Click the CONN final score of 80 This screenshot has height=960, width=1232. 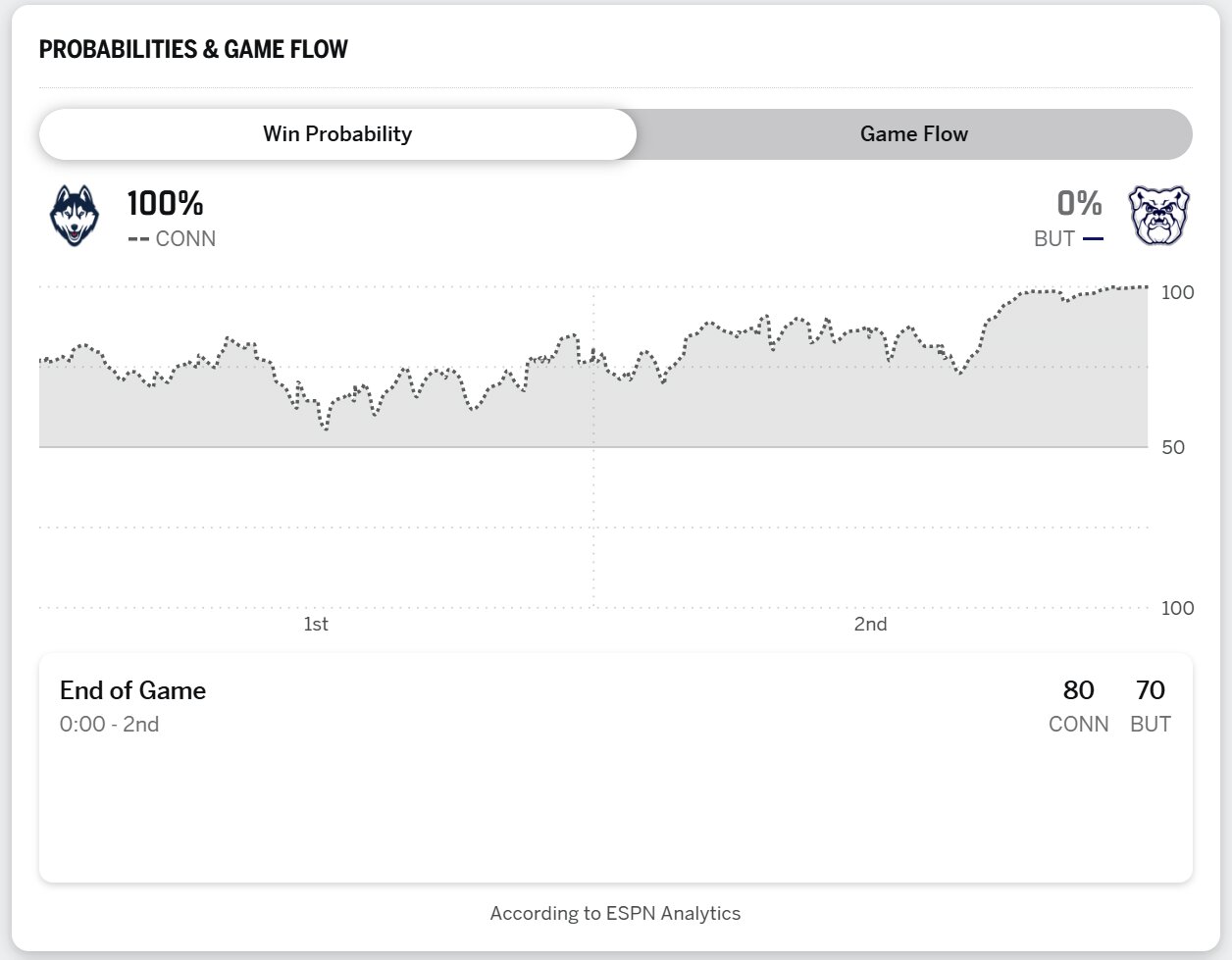click(1078, 690)
